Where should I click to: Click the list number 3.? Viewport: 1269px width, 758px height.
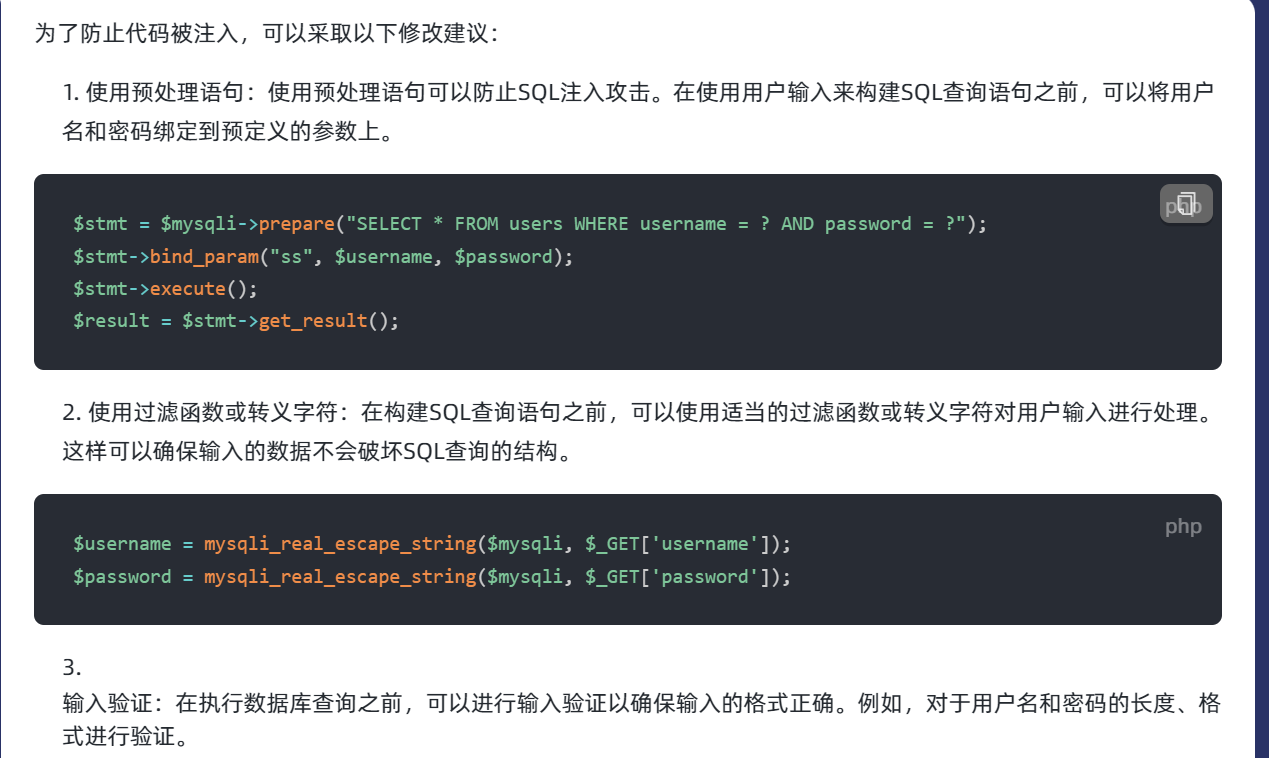point(72,668)
